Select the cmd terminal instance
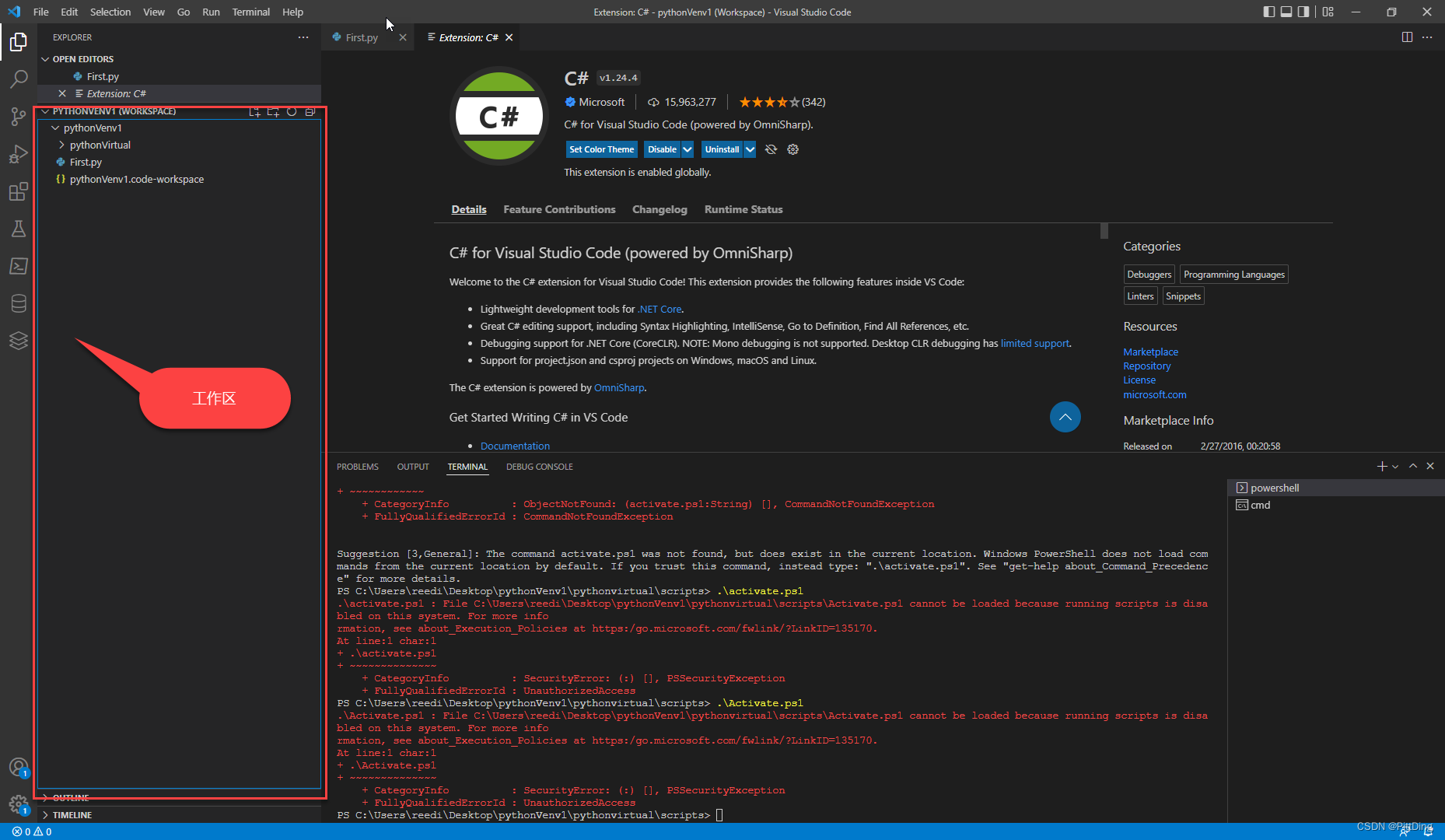Screen dimensions: 1445x840 (x=1336, y=505)
